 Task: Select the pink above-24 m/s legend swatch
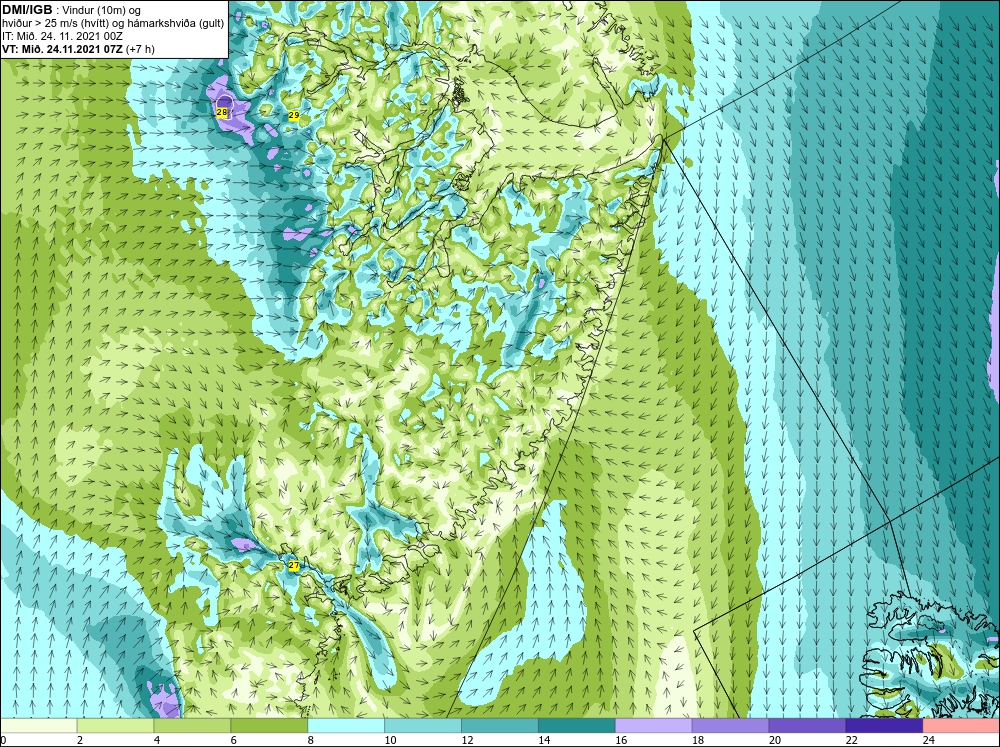click(x=961, y=725)
